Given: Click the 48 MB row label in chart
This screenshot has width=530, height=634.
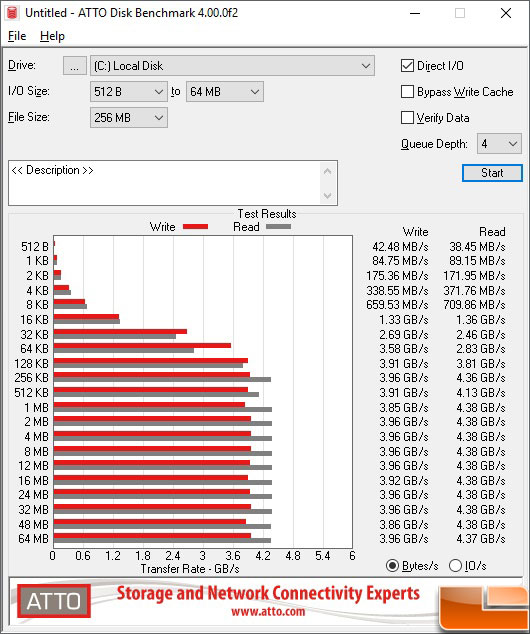Looking at the screenshot, I should 34,524.
